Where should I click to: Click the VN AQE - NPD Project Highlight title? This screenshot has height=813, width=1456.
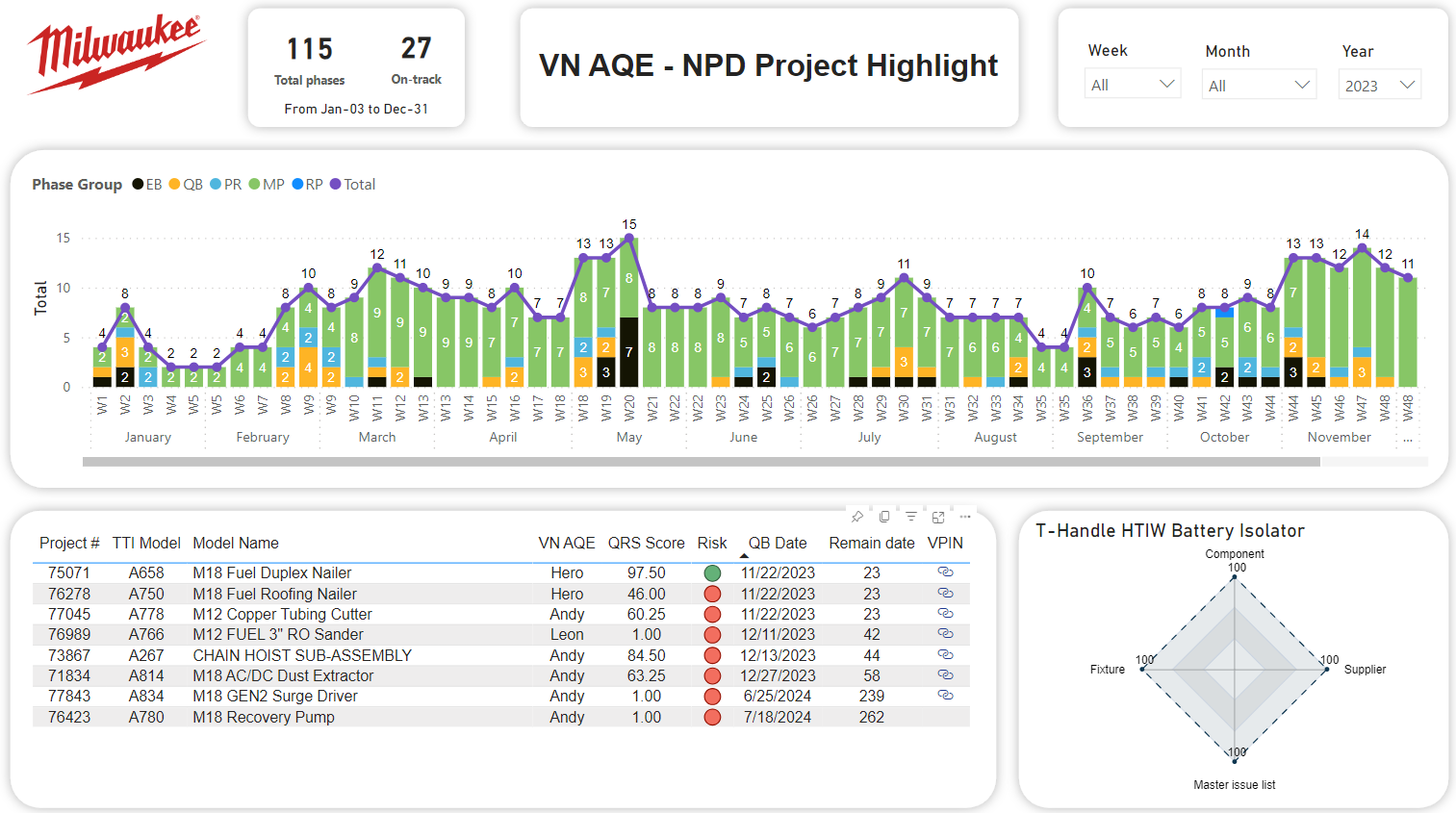(768, 65)
